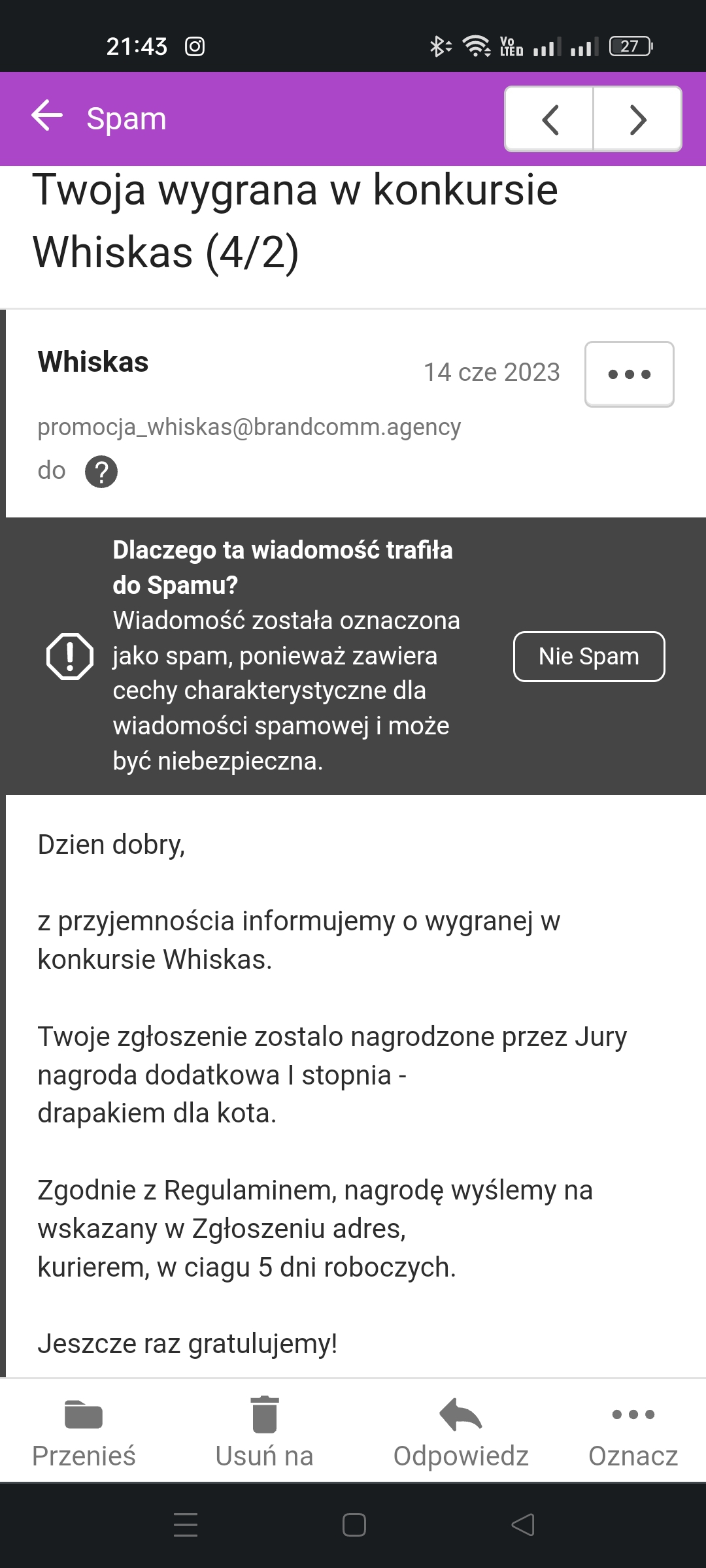Viewport: 706px width, 1568px height.
Task: Tap the Android recent apps menu button
Action: (186, 1524)
